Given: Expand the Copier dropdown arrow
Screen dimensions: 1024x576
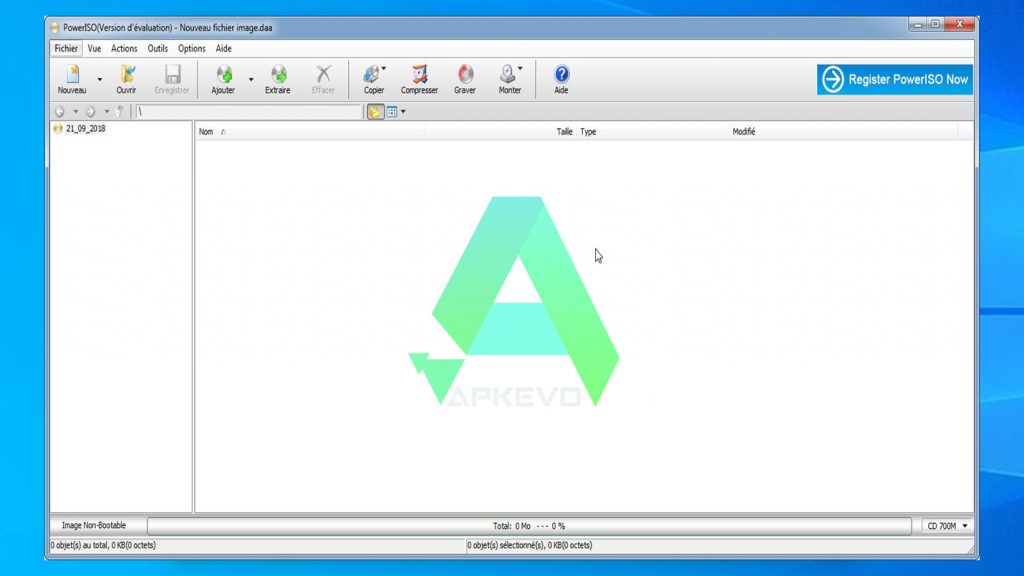Looking at the screenshot, I should tap(383, 68).
